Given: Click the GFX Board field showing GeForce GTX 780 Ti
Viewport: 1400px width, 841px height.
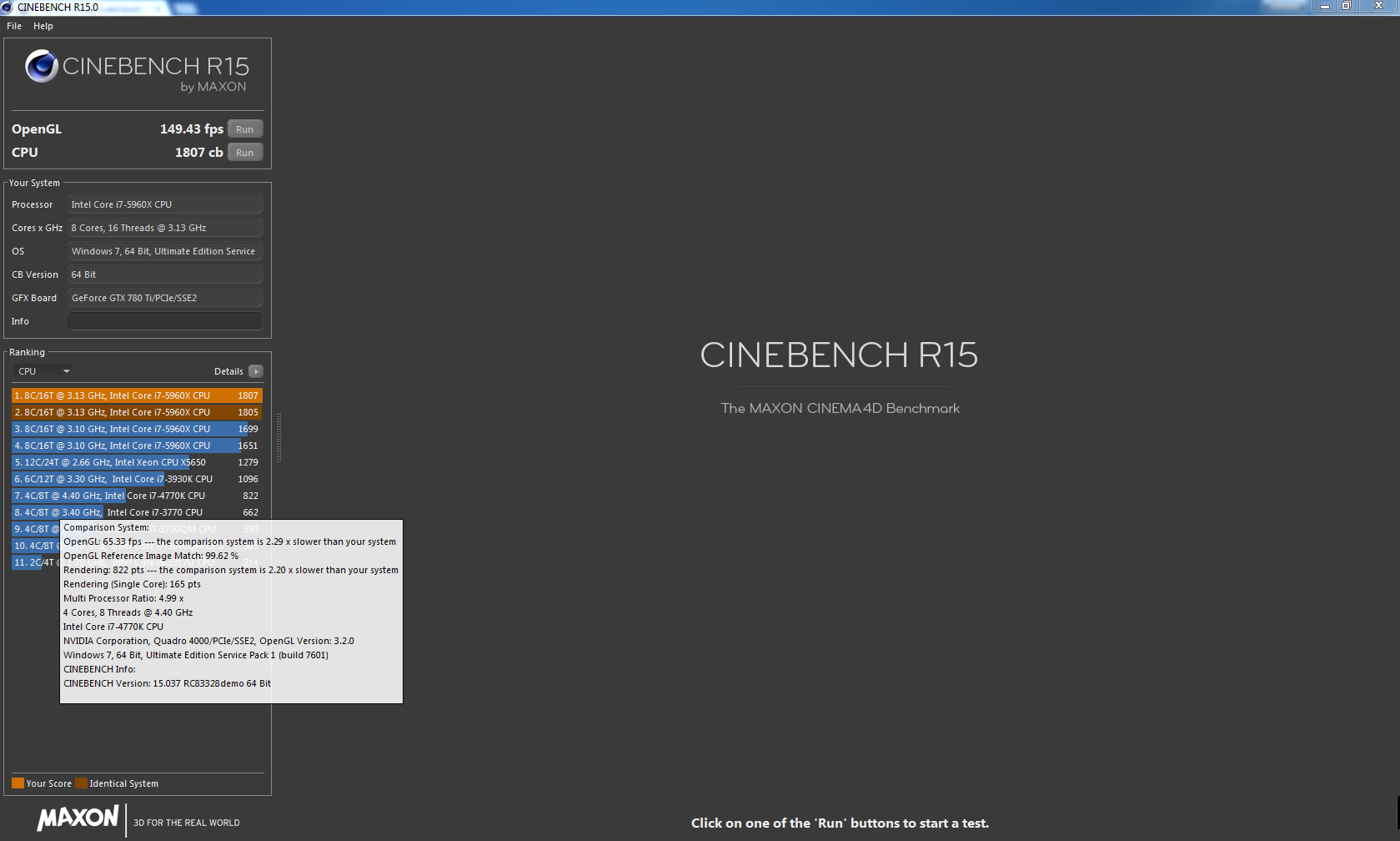Looking at the screenshot, I should click(165, 298).
